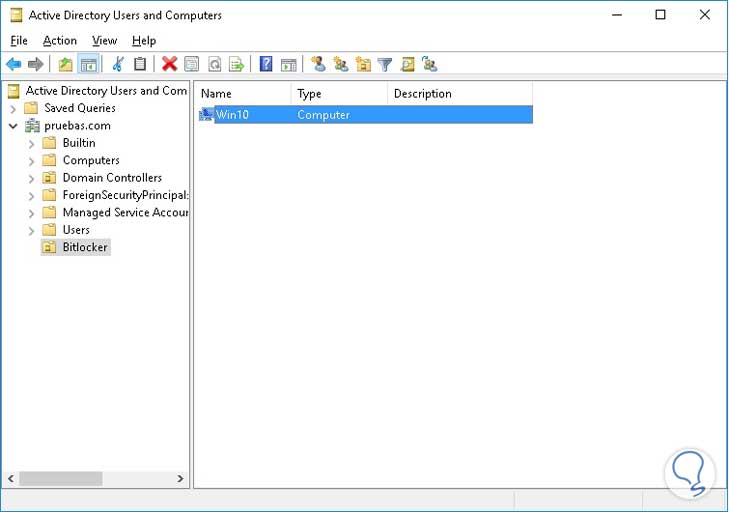The height and width of the screenshot is (512, 730).
Task: Click Add to group icon
Action: (x=429, y=64)
